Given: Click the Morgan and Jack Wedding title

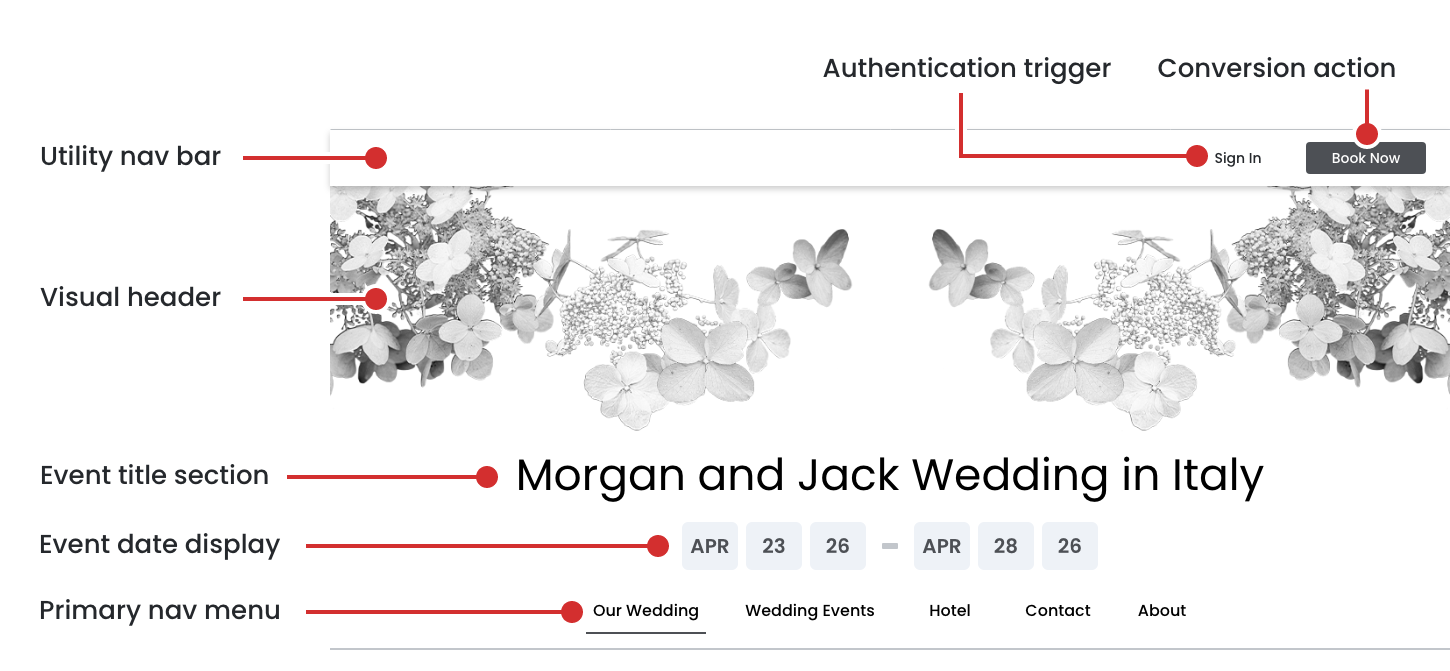Looking at the screenshot, I should [x=889, y=476].
